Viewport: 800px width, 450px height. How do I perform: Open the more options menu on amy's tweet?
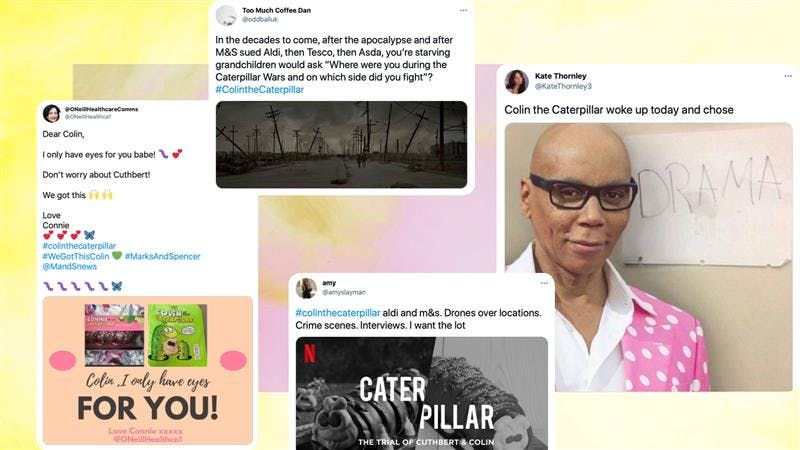[544, 283]
